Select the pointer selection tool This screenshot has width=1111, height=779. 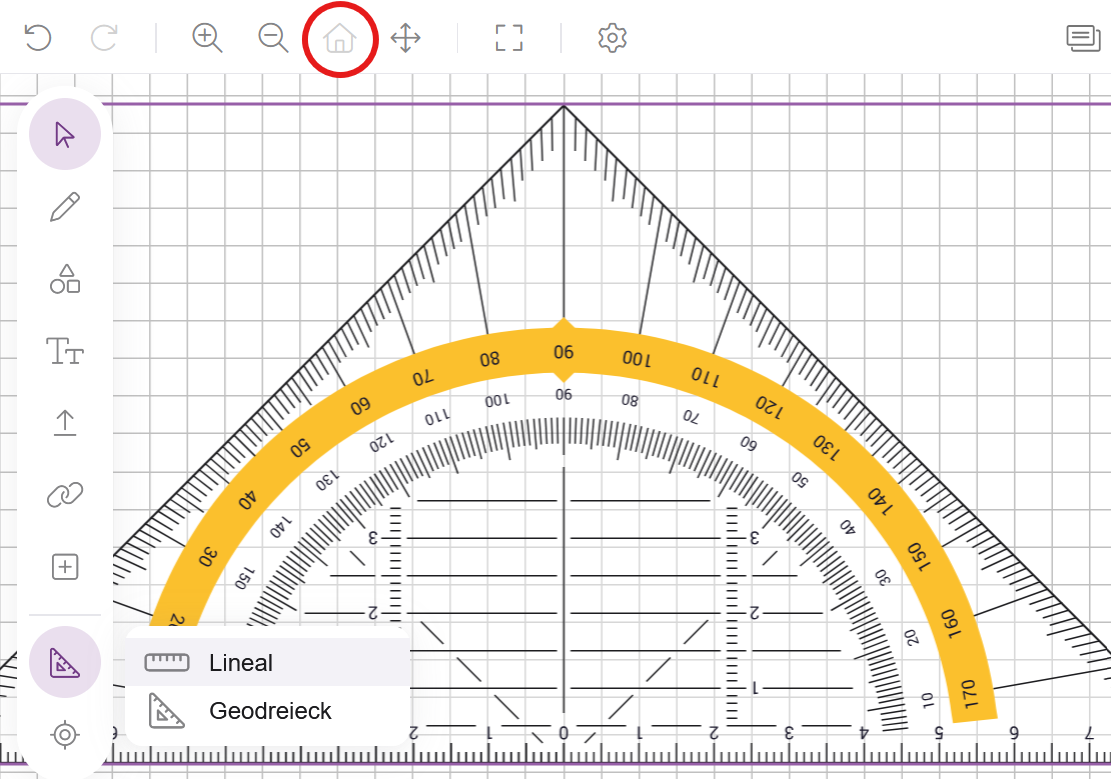(65, 135)
